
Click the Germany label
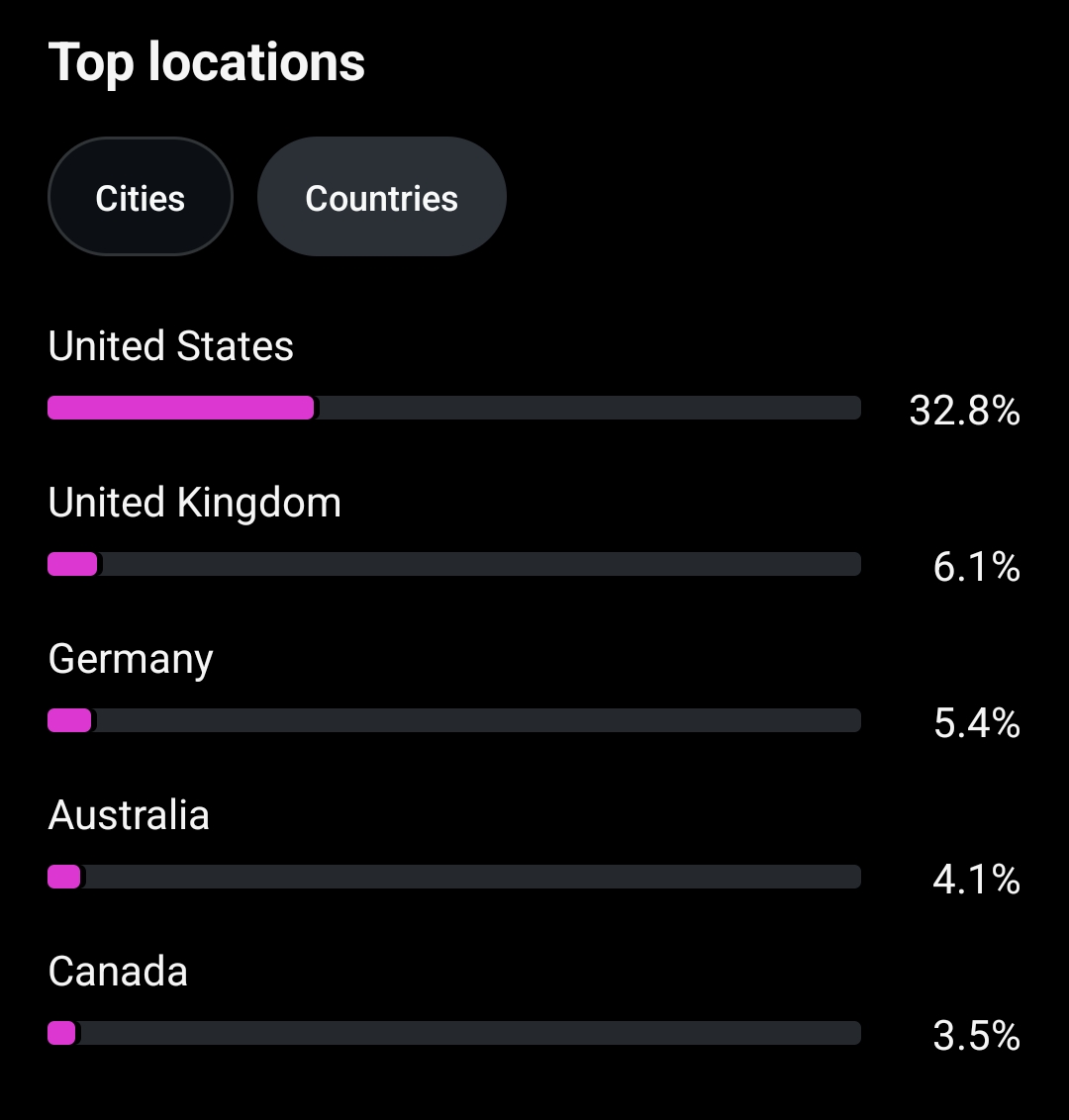(x=130, y=659)
